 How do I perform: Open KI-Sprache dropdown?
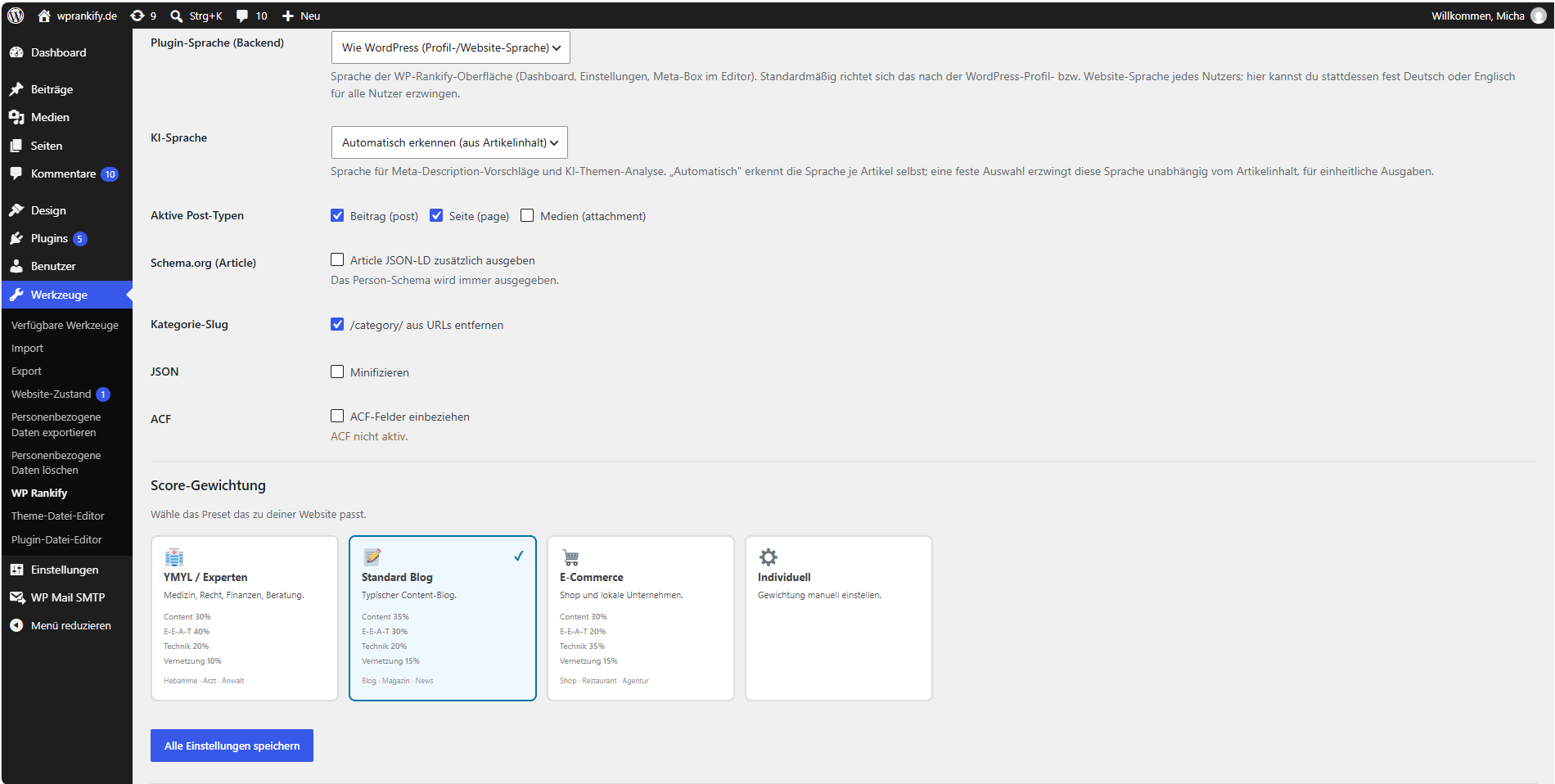(449, 142)
